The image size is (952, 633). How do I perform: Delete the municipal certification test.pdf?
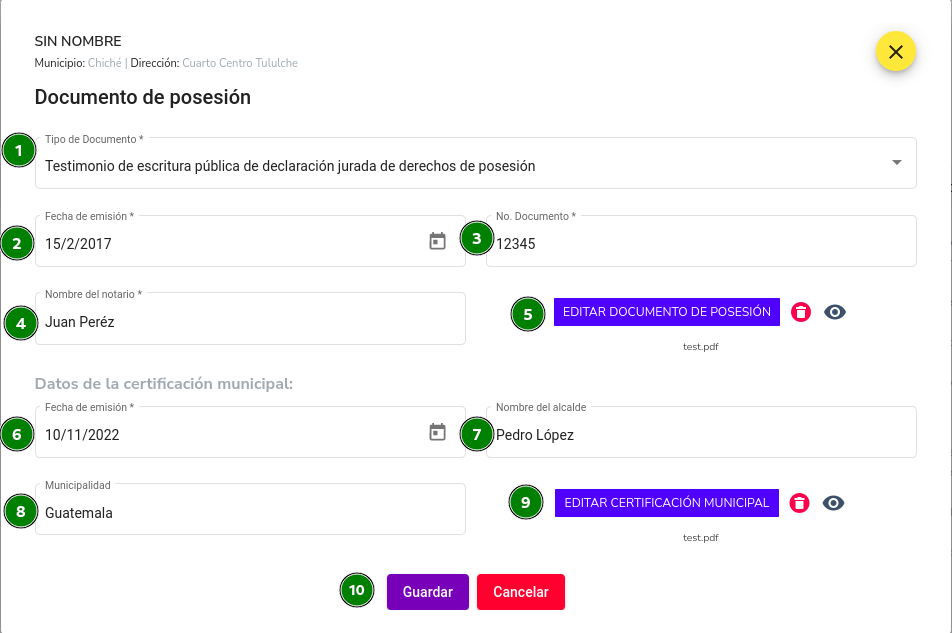(x=799, y=503)
